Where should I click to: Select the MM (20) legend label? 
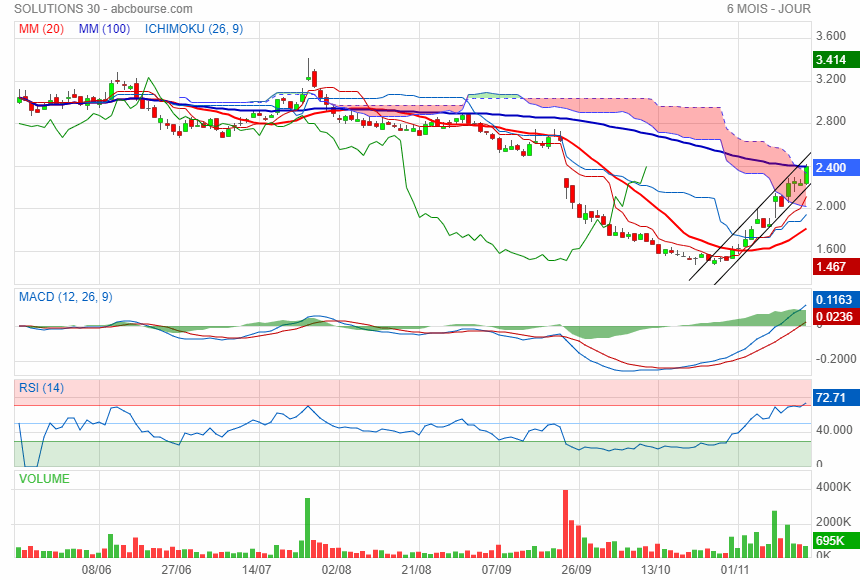tap(41, 29)
